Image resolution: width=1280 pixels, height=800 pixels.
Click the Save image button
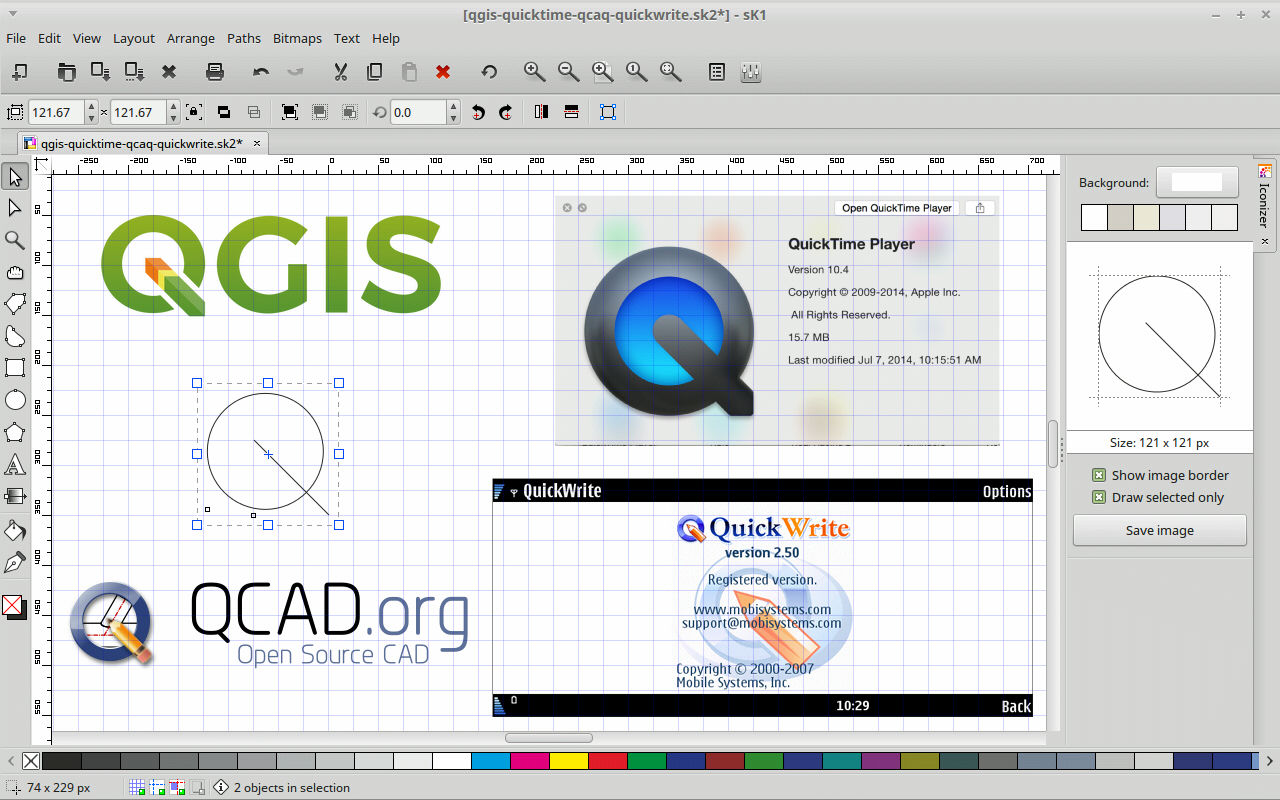click(1159, 530)
